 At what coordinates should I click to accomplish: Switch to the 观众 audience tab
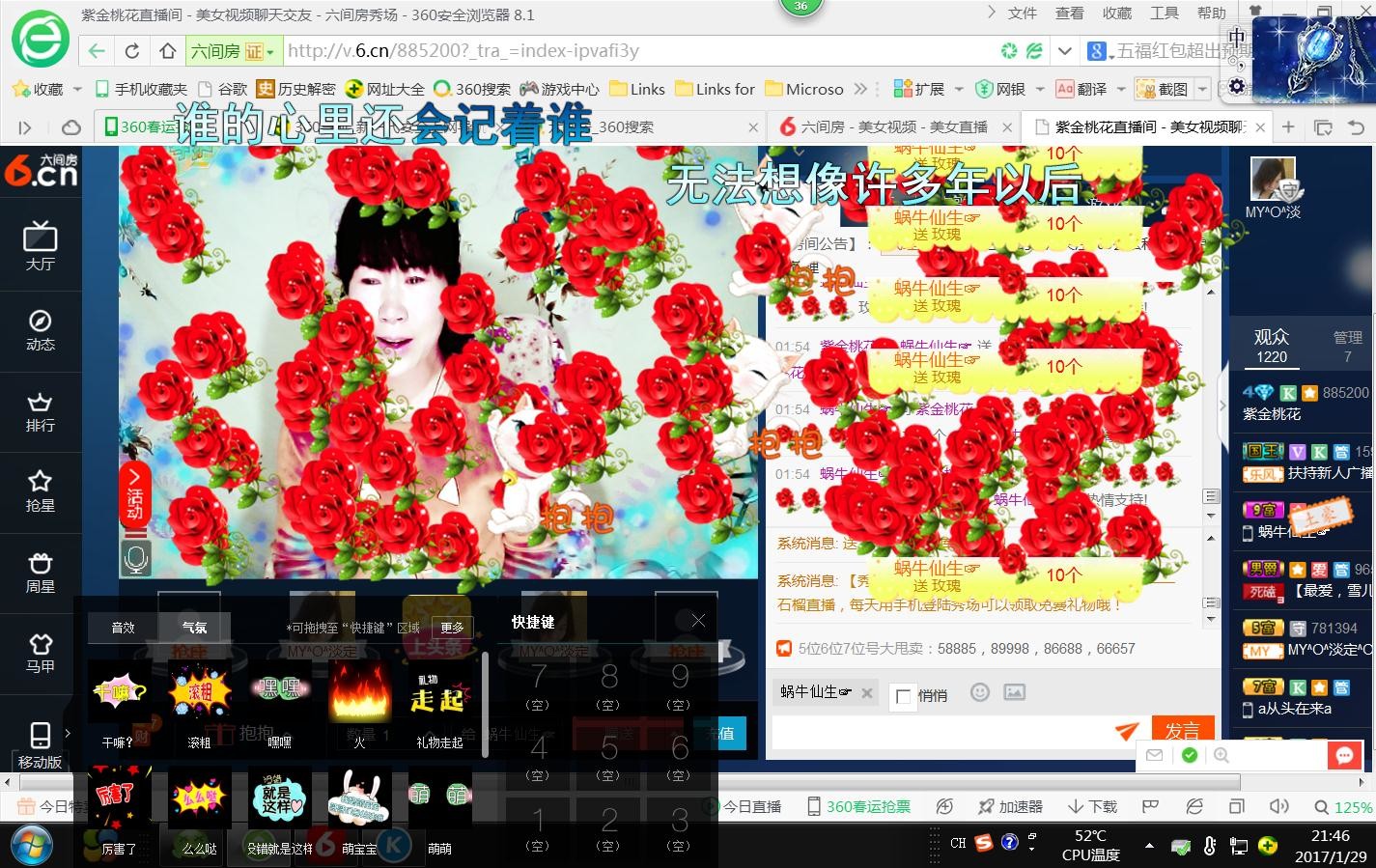coord(1271,345)
